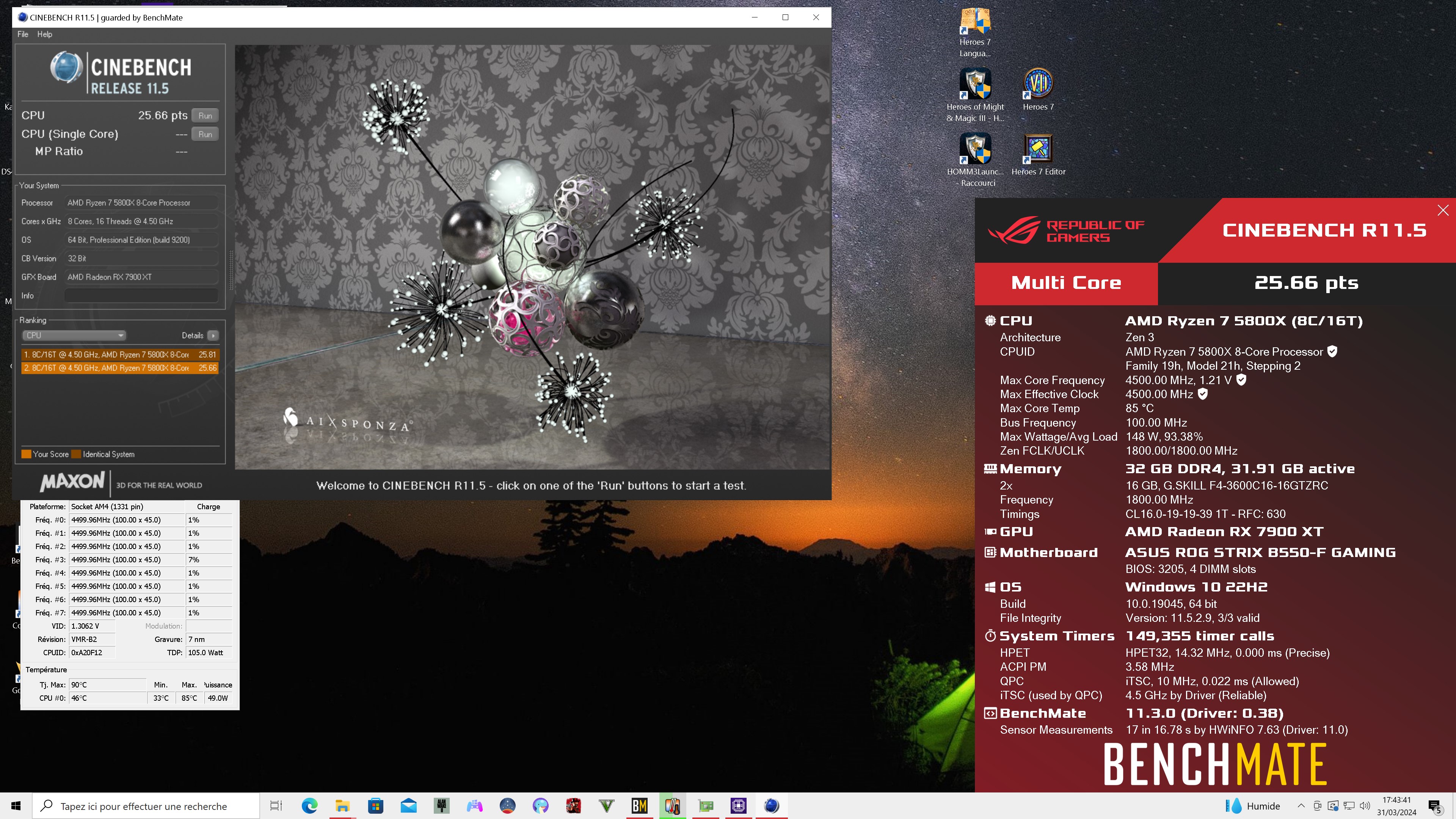
Task: Click the Republic of Gamers logo
Action: coord(1066,230)
